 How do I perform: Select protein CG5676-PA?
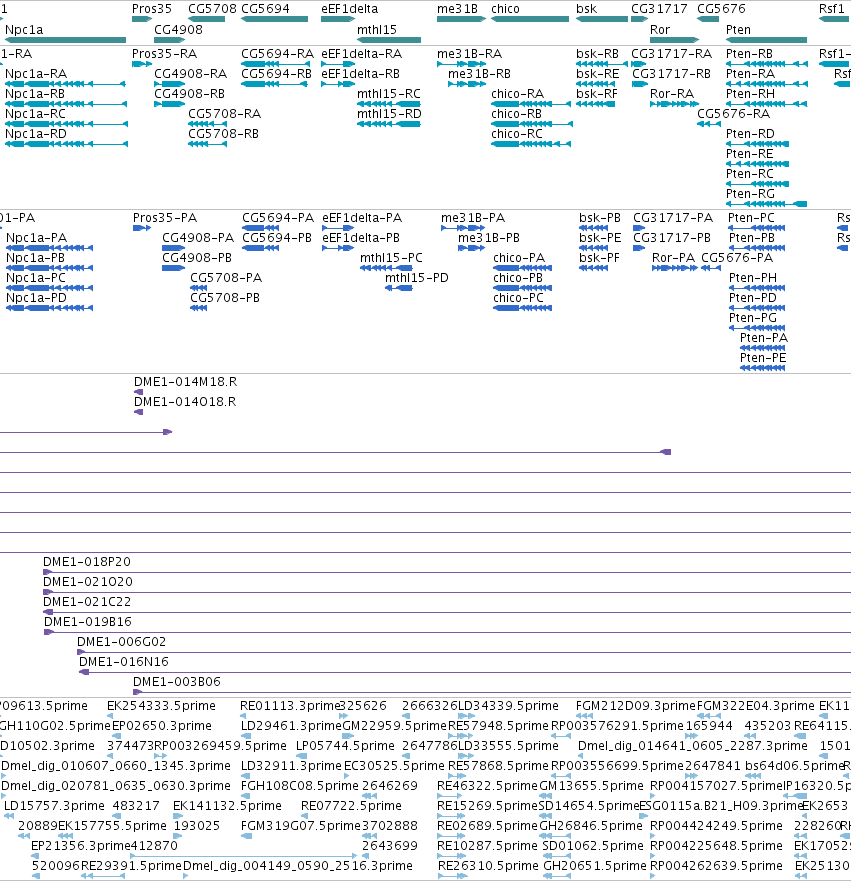737,258
